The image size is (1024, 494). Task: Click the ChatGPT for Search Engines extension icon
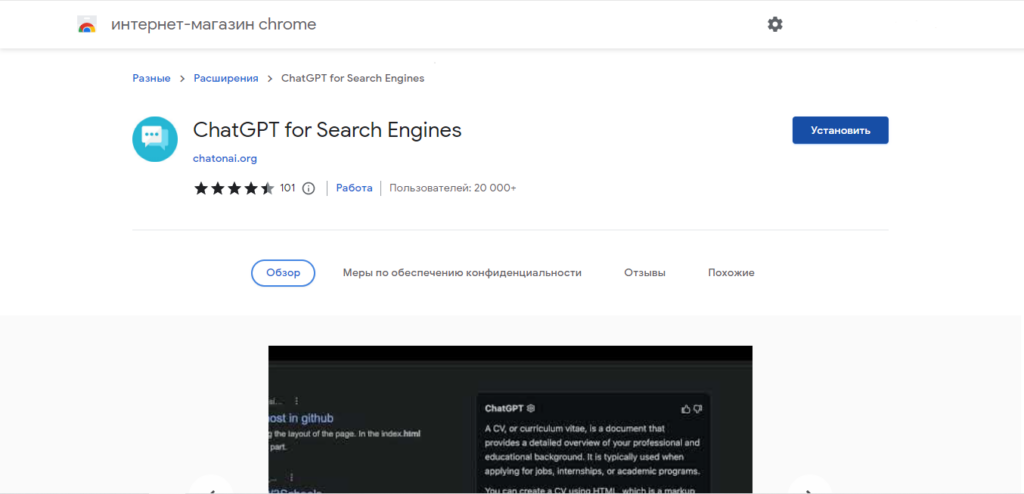coord(155,139)
